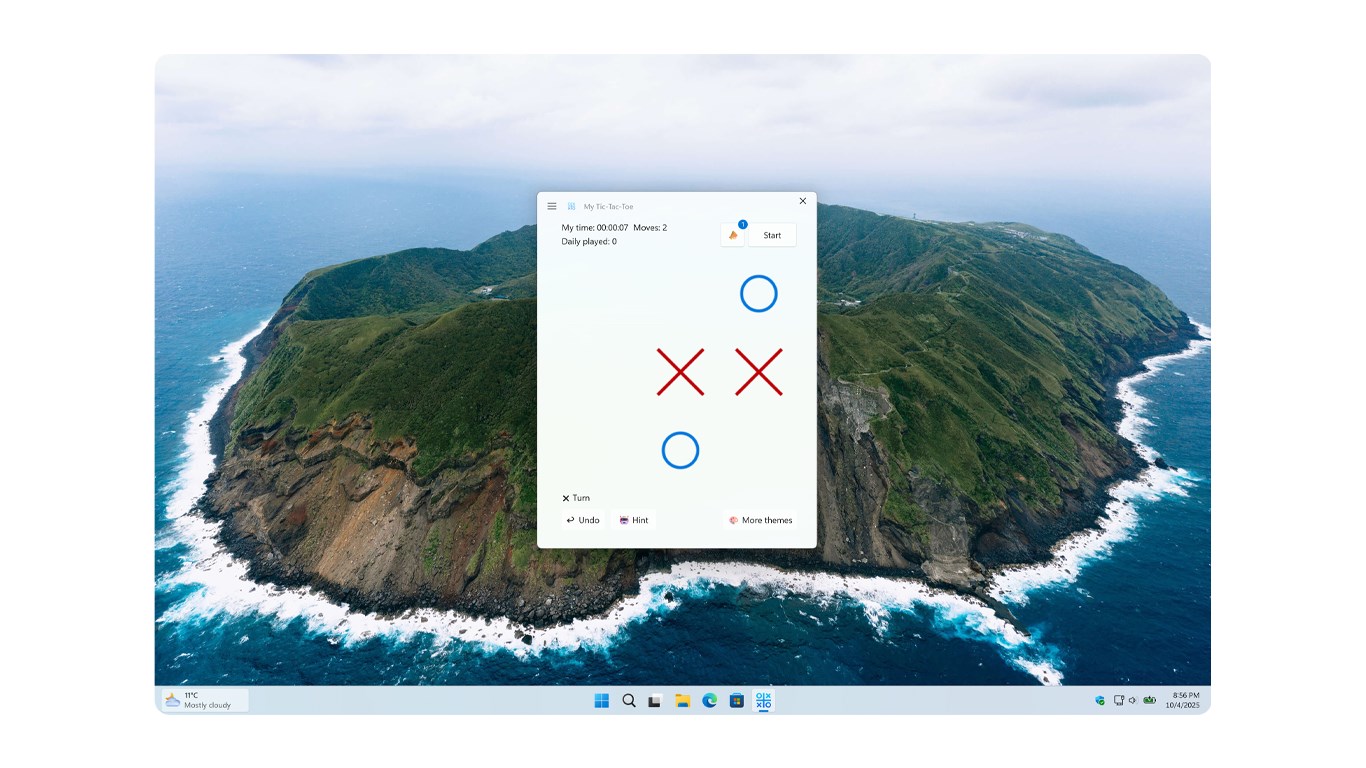Open Windows Security tray icon
Viewport: 1366px width, 768px height.
[x=1100, y=701]
